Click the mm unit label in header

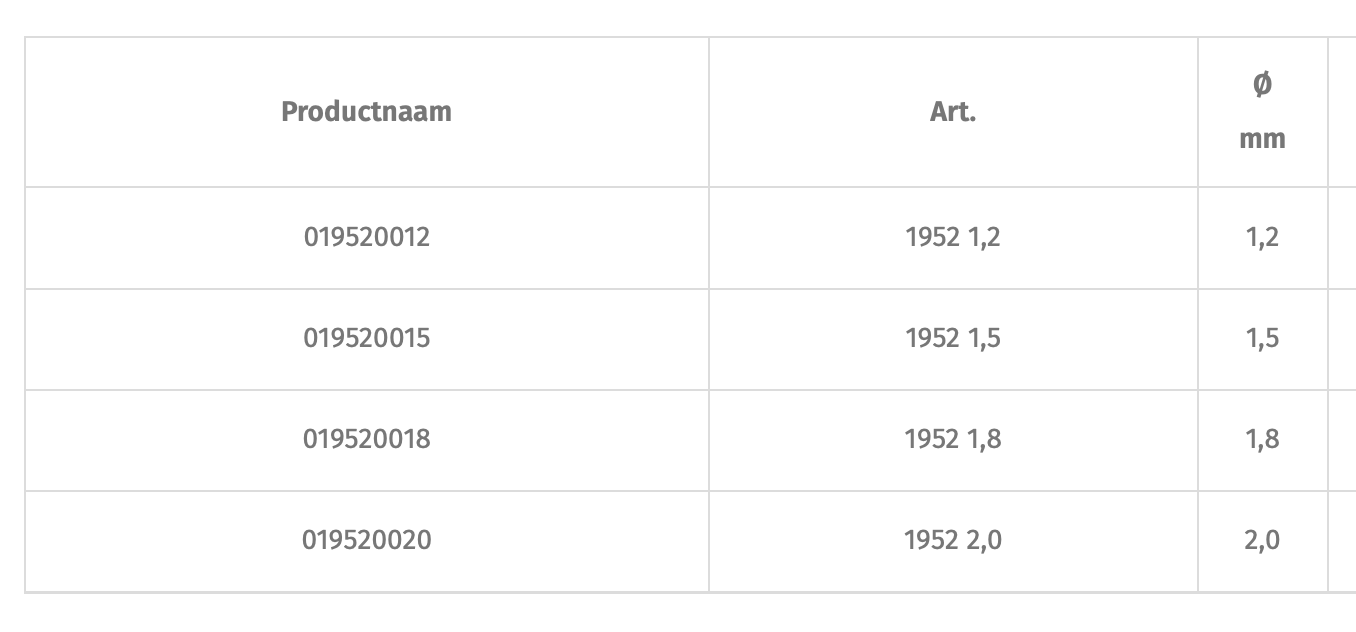pyautogui.click(x=1262, y=139)
